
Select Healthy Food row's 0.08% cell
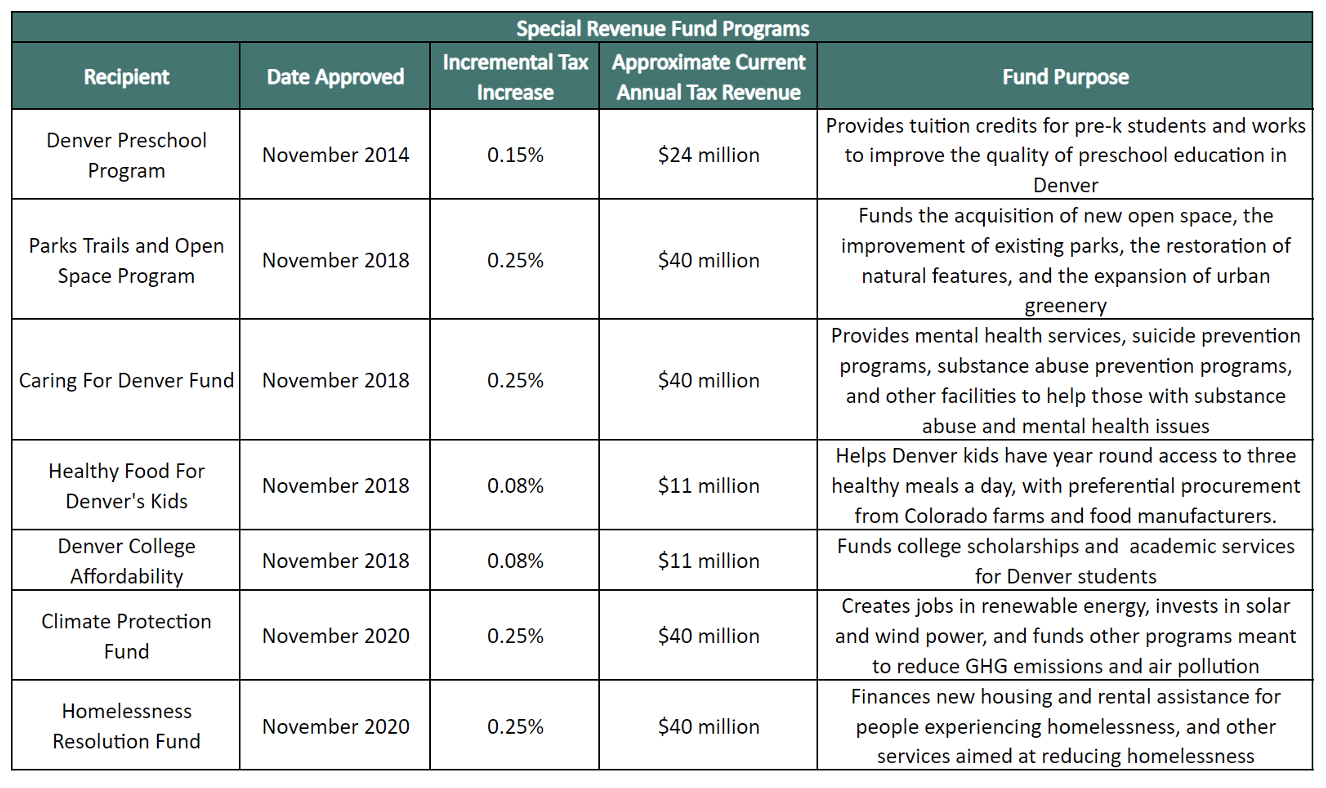tap(515, 485)
